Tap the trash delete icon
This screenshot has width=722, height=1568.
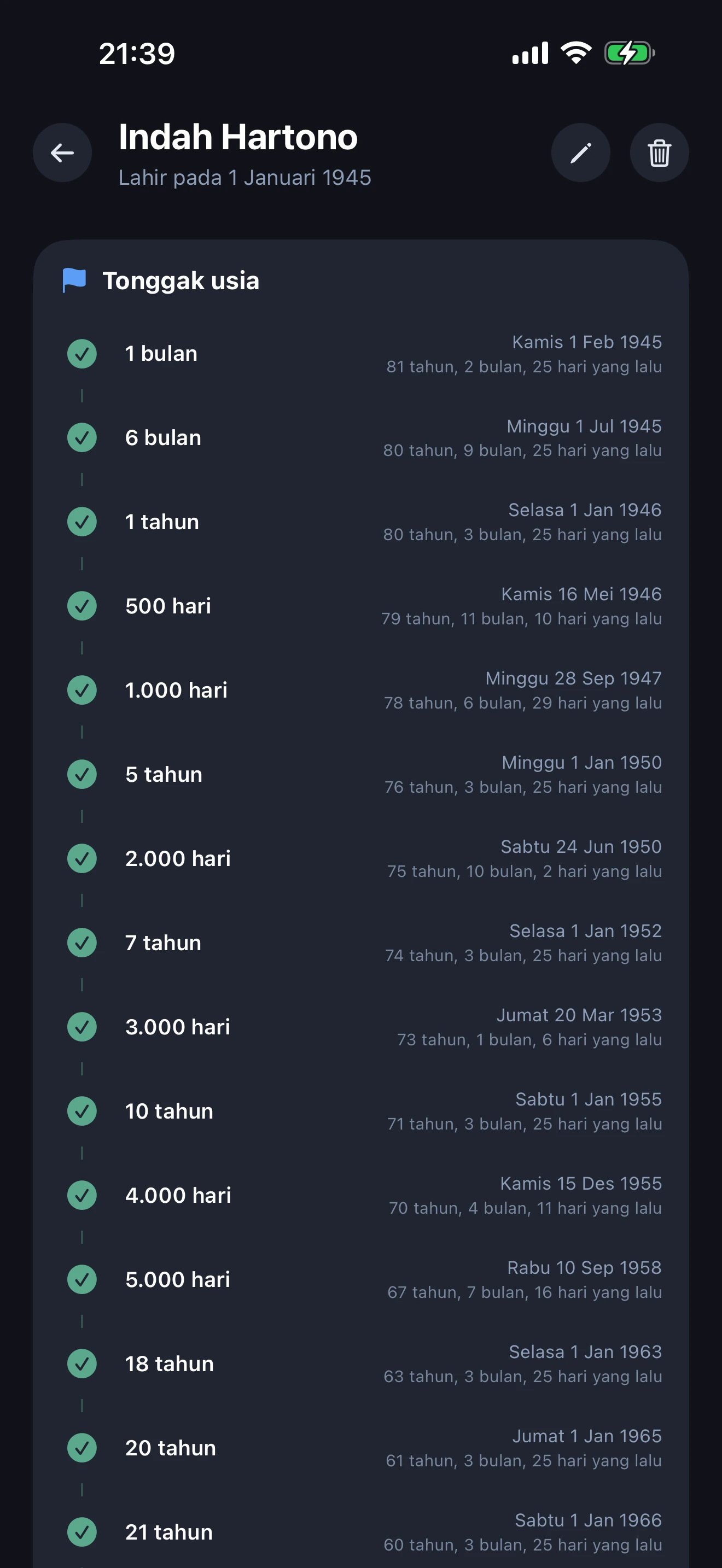(x=659, y=153)
